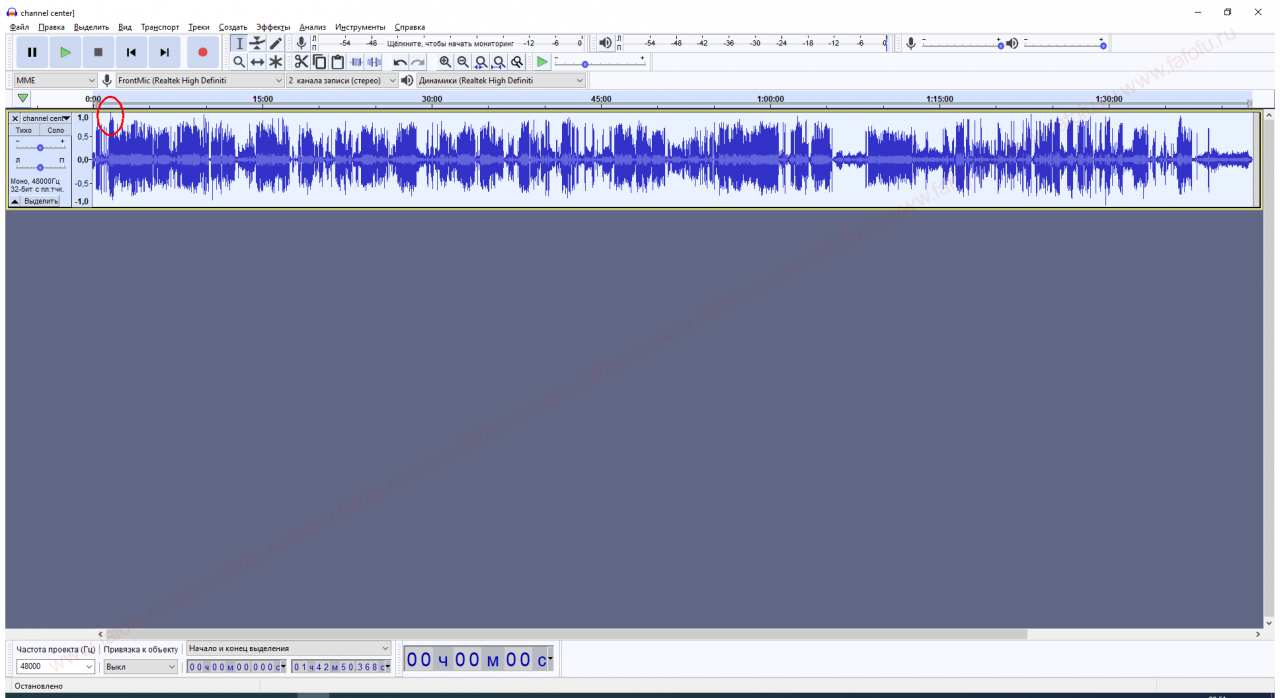Open the channel center track name dropdown

[46, 118]
